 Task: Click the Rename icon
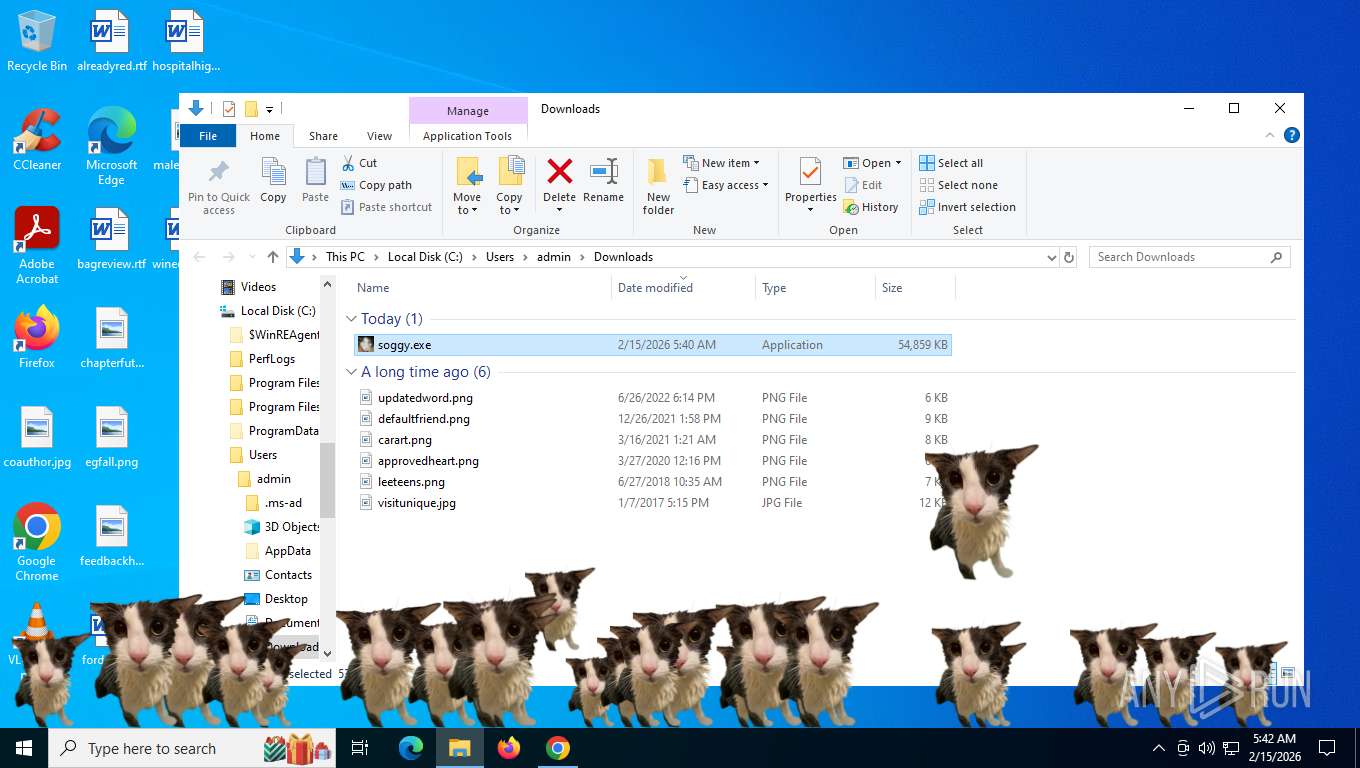coord(603,171)
